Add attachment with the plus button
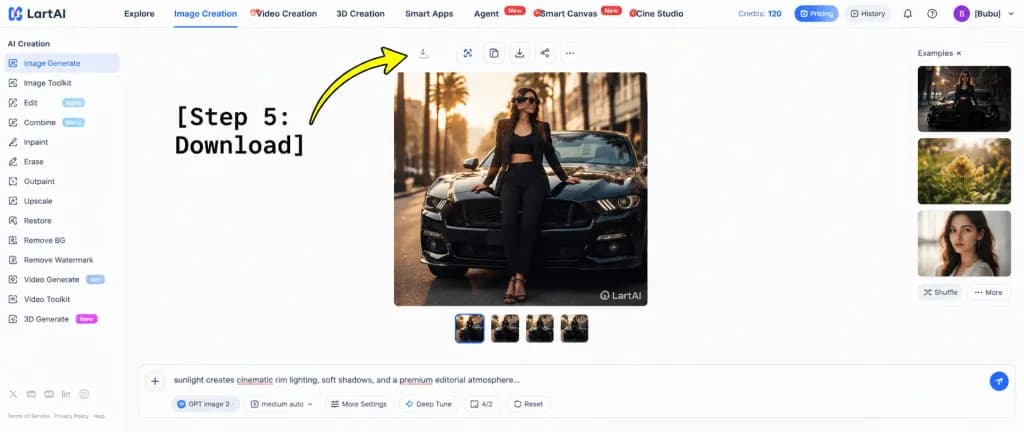The height and width of the screenshot is (432, 1024). coord(155,381)
